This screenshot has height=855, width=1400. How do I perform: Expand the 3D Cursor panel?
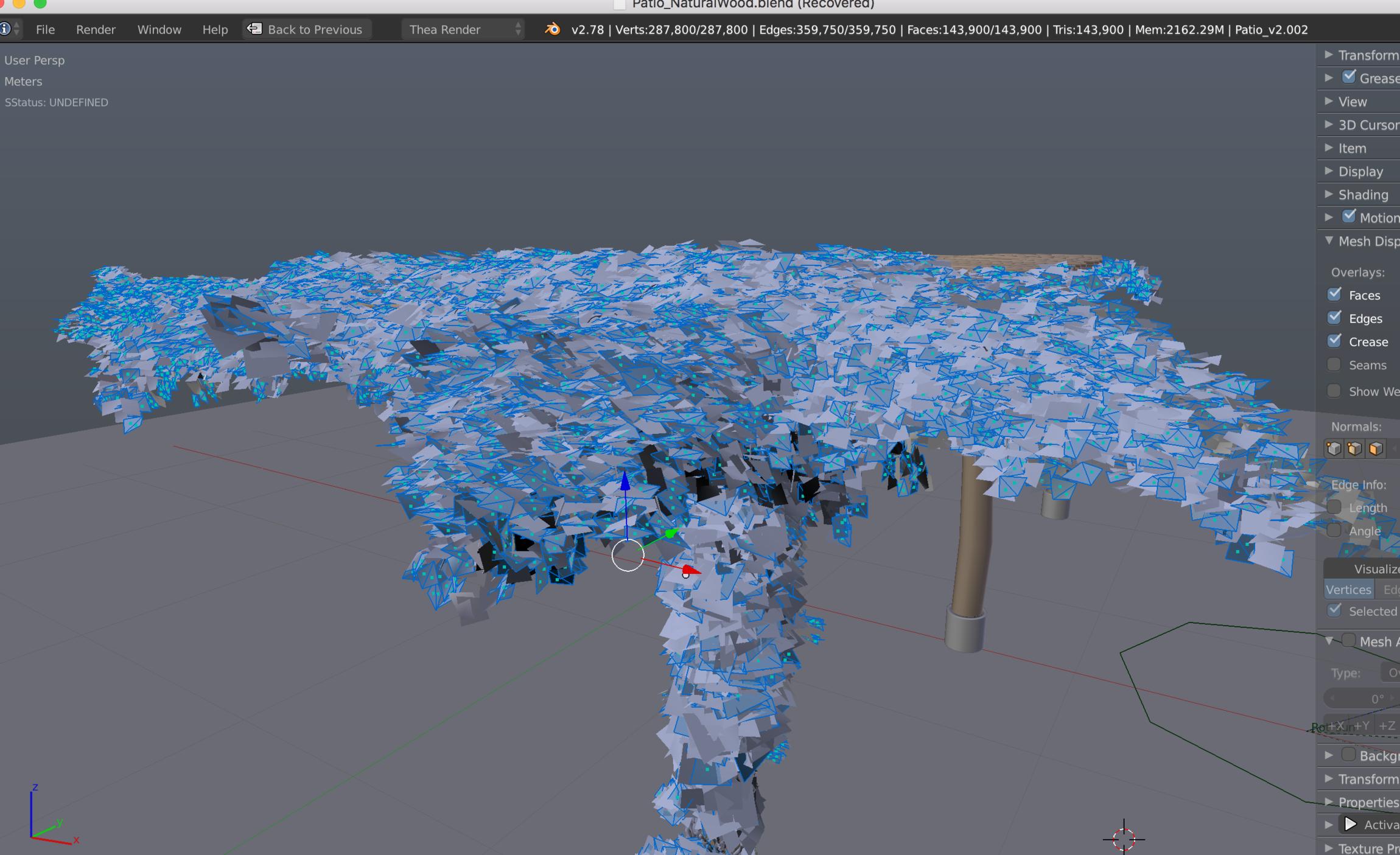(1329, 124)
